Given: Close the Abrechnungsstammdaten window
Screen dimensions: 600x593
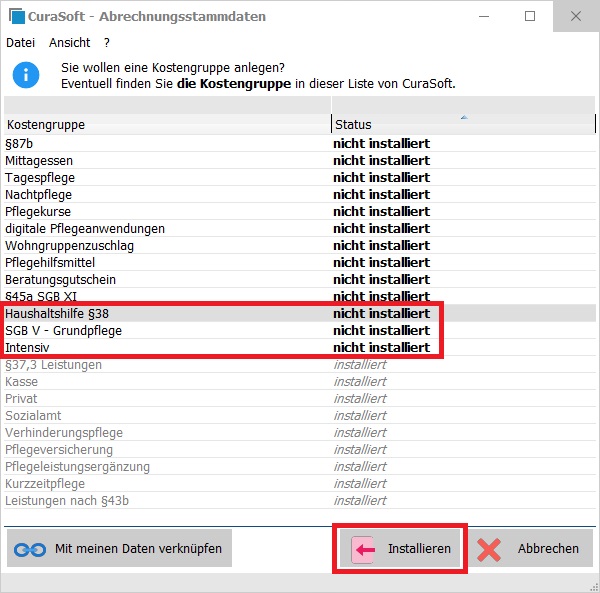Looking at the screenshot, I should click(576, 16).
